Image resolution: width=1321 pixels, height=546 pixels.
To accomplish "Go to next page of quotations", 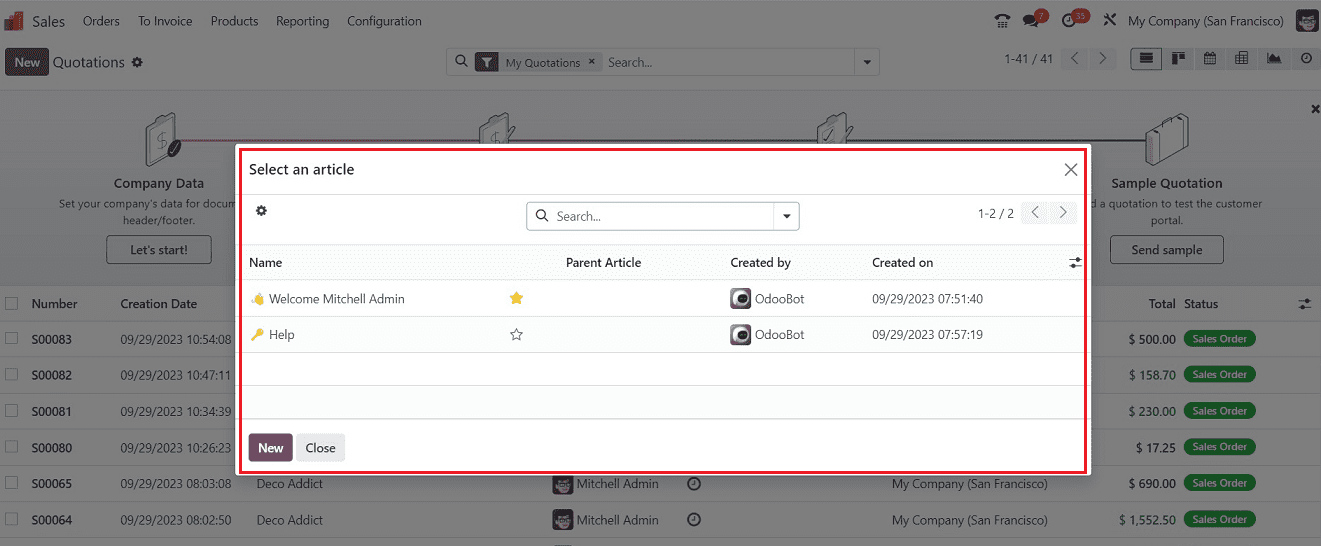I will point(1103,59).
